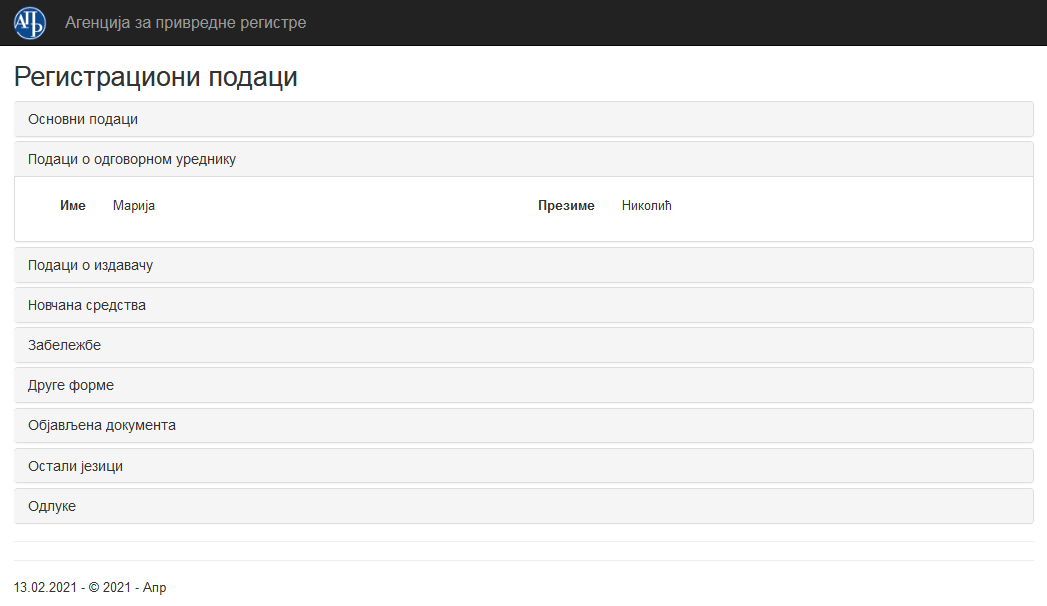Select the surname value Николић
The image size is (1047, 606).
pyautogui.click(x=647, y=206)
